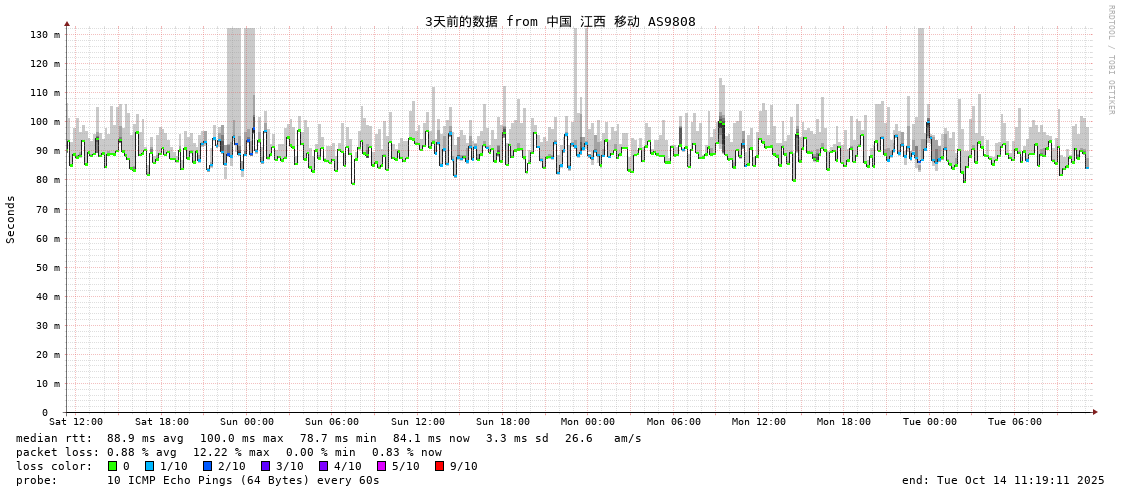Click the light blue 1/10 loss square
1121x494 pixels.
[149, 466]
